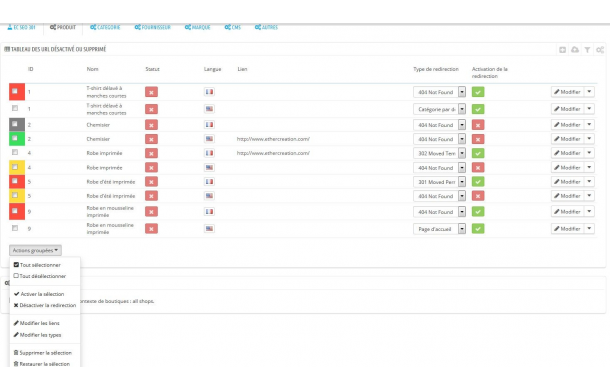The image size is (610, 390).
Task: Check the yellow box for English Robe imprimée row
Action: tap(15, 167)
